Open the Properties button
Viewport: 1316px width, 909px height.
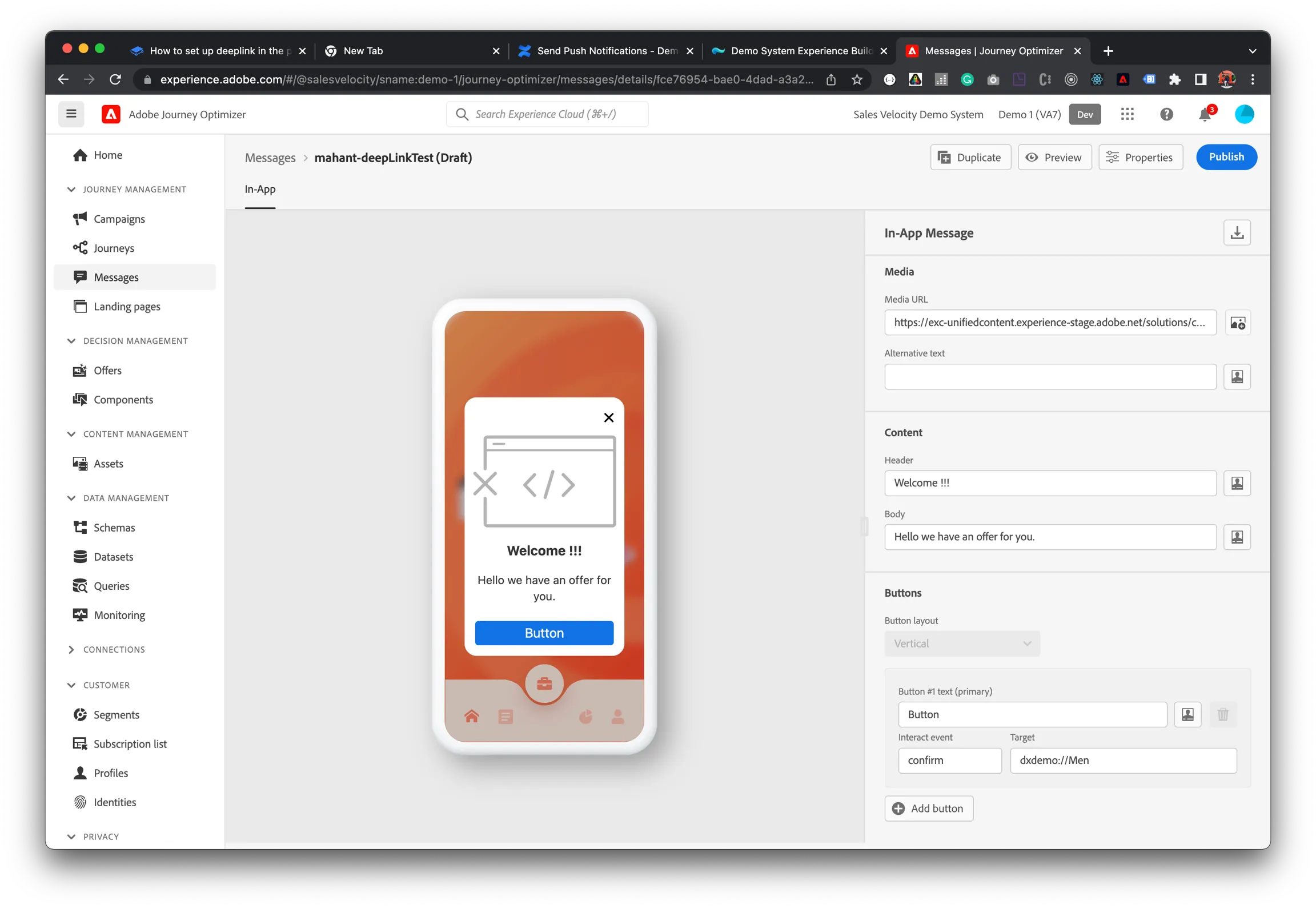1140,157
